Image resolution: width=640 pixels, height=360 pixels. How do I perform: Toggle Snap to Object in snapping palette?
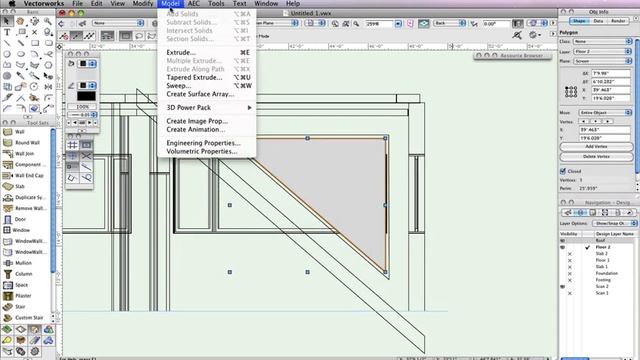[86, 145]
